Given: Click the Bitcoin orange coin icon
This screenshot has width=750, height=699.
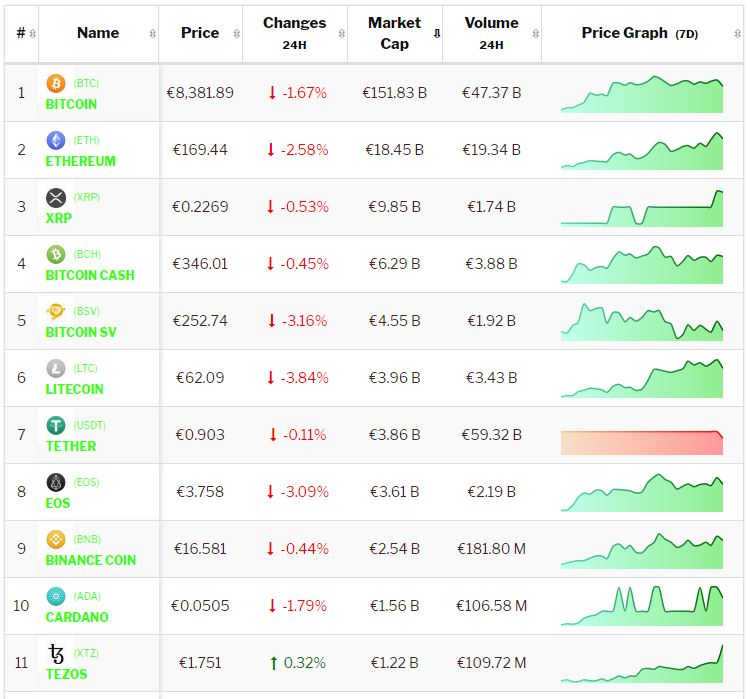Looking at the screenshot, I should click(56, 84).
